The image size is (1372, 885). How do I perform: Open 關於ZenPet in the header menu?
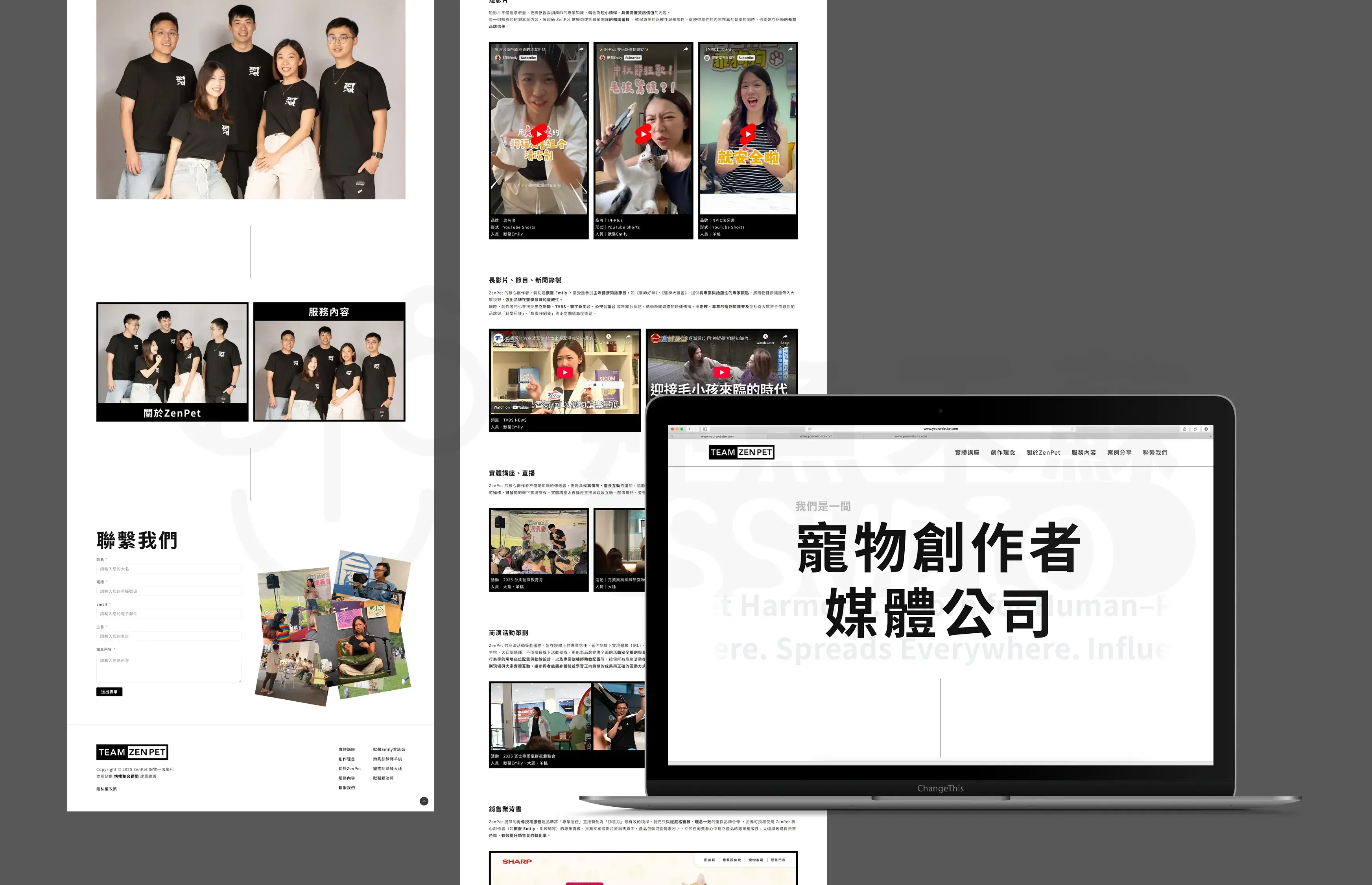[1044, 453]
